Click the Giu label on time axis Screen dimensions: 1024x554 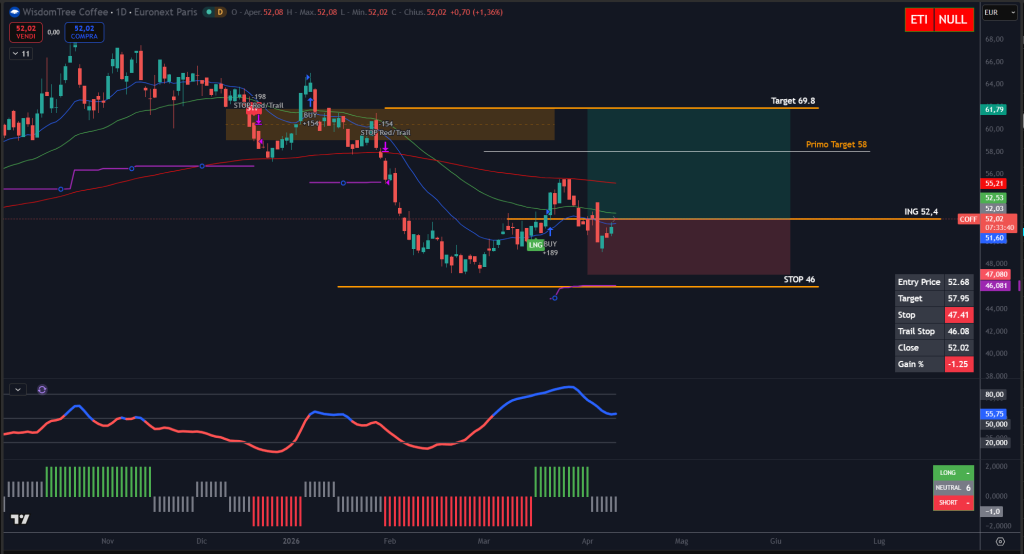point(776,542)
